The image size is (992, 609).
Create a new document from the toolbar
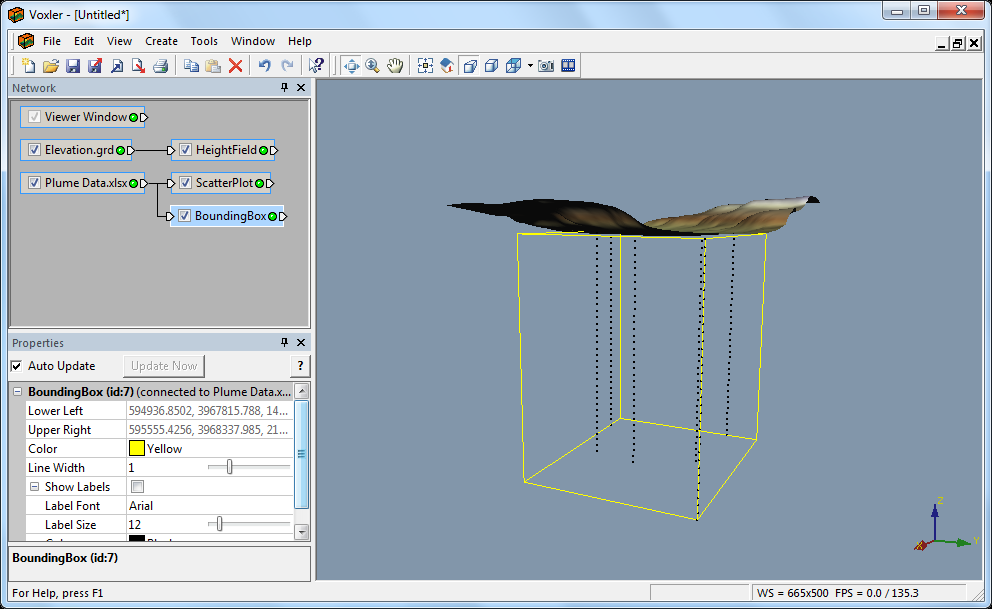(28, 65)
